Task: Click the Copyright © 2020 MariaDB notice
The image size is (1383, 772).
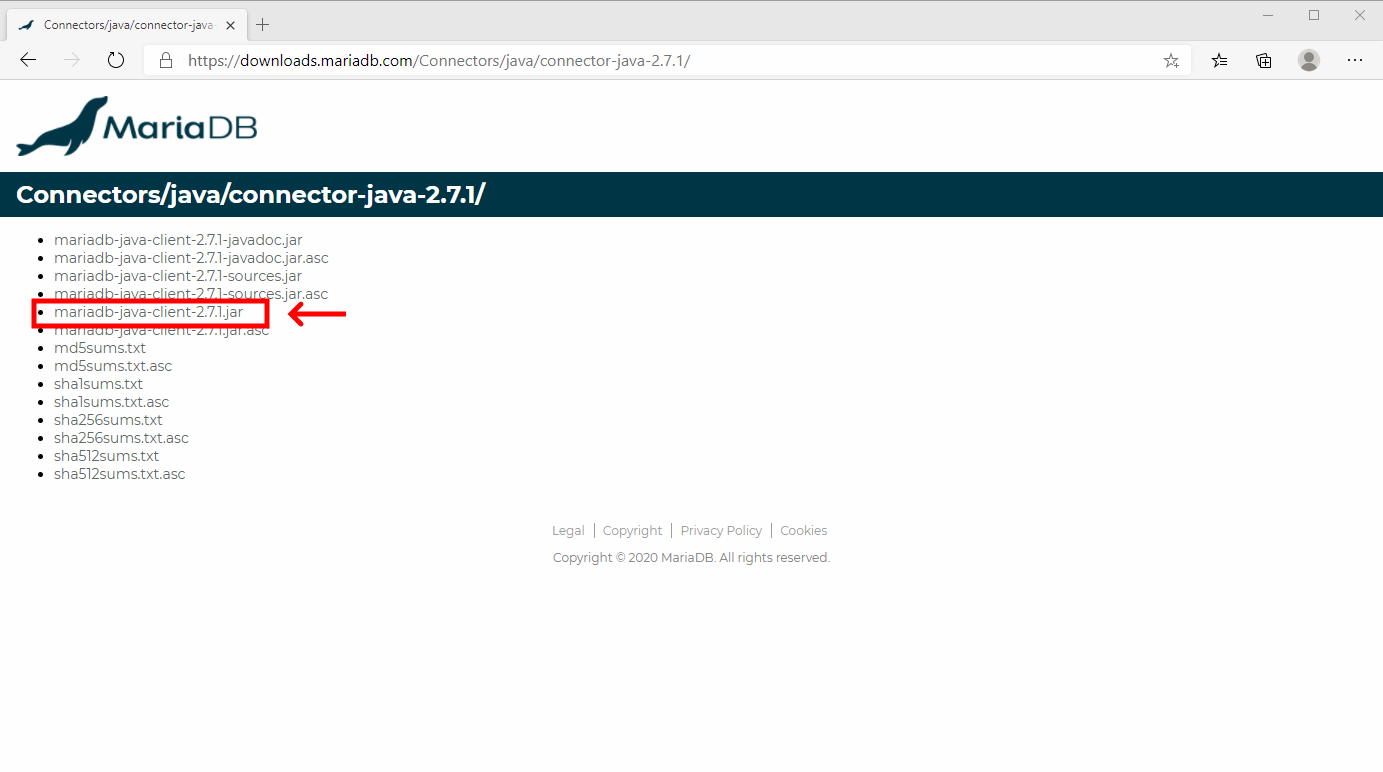Action: pos(691,558)
